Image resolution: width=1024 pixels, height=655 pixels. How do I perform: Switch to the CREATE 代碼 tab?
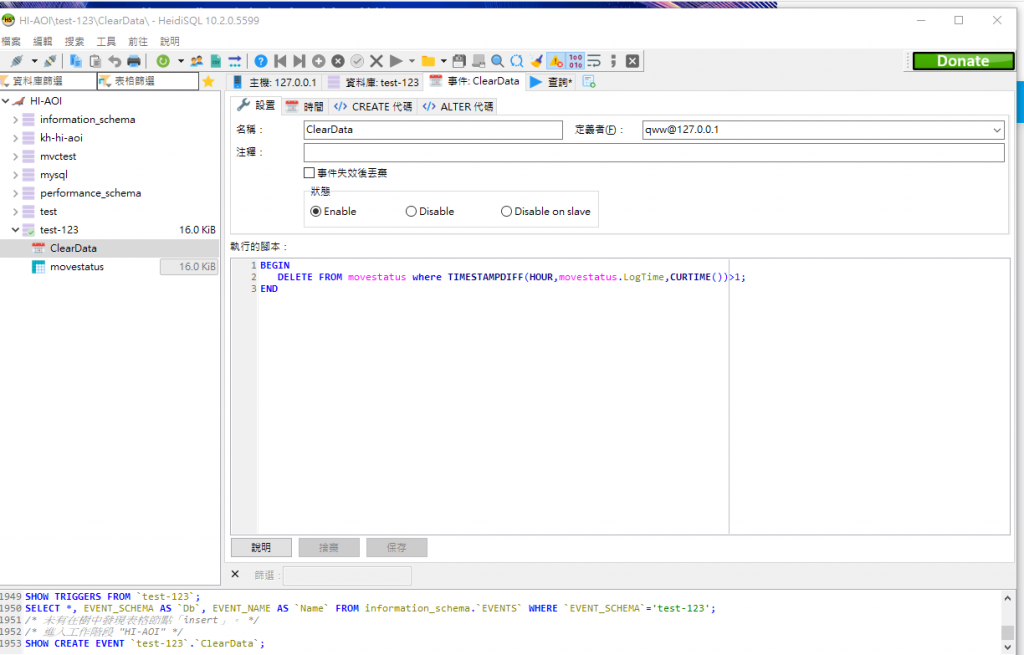[373, 106]
